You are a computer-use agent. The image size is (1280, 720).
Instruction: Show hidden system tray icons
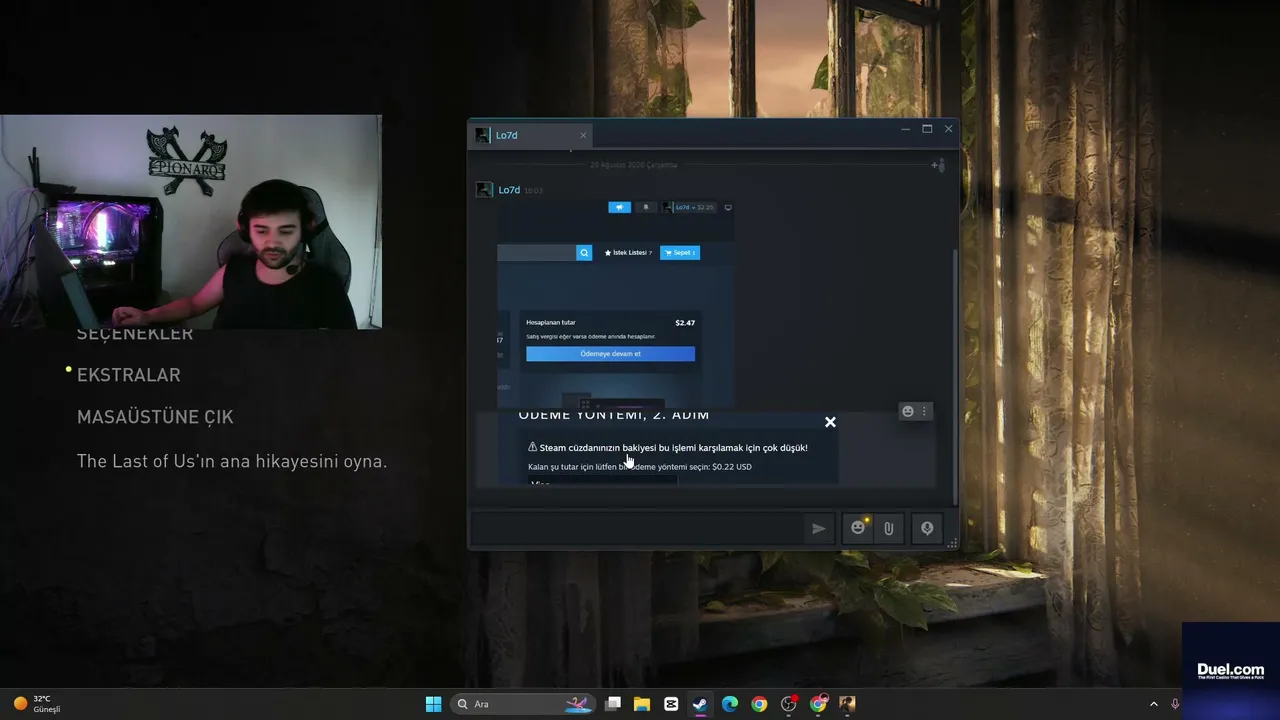click(x=1153, y=704)
